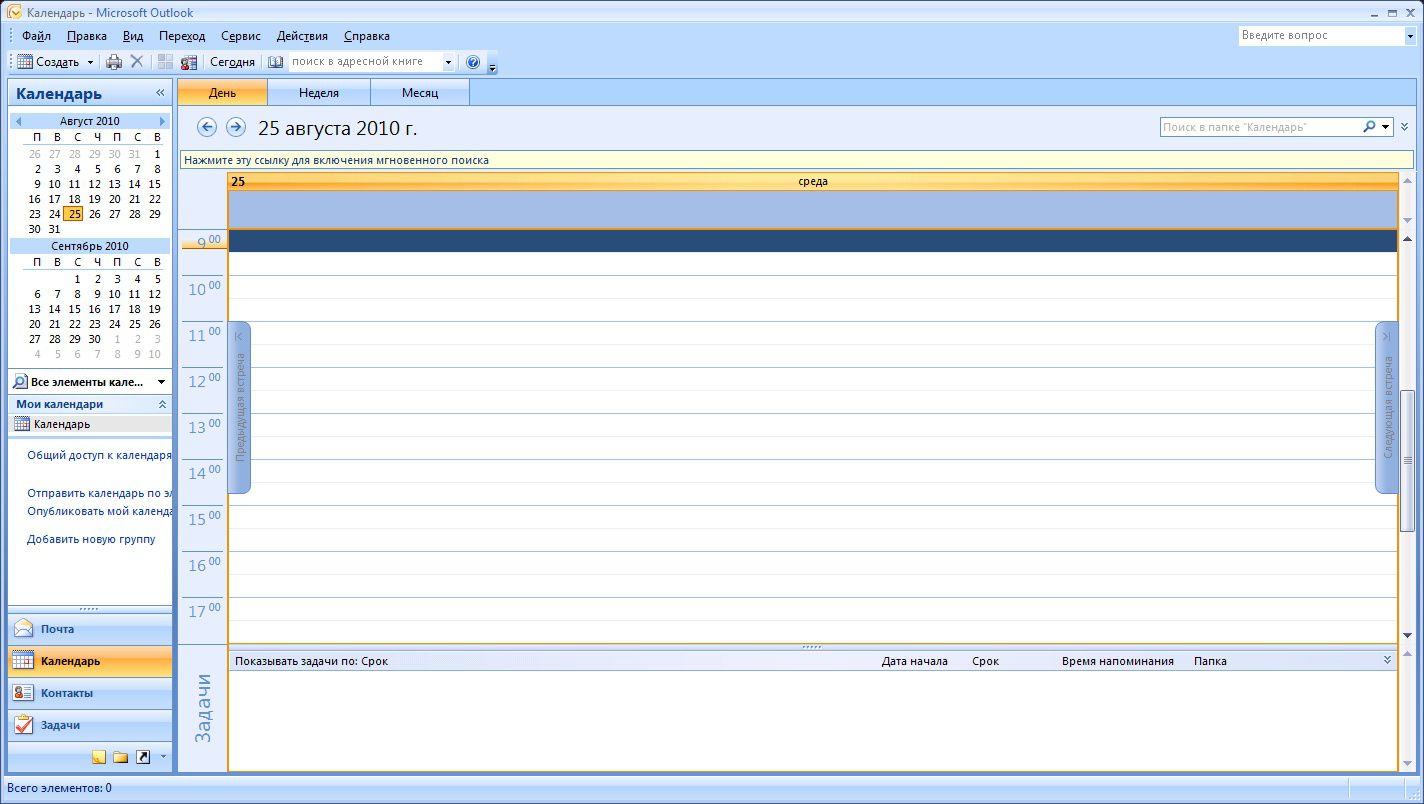Viewport: 1424px width, 804px height.
Task: Click the Следующая встреча side tab
Action: (x=1386, y=407)
